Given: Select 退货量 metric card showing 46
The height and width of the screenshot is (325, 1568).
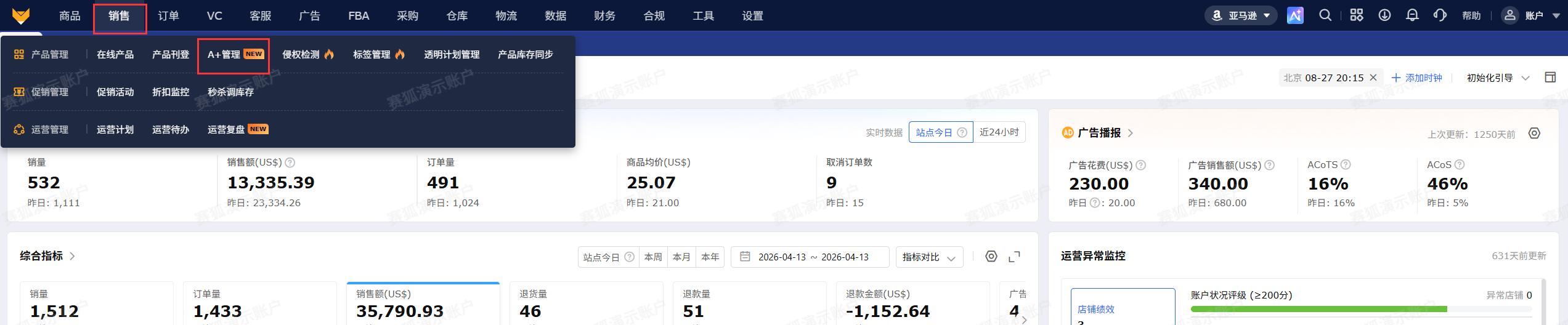Looking at the screenshot, I should (586, 303).
